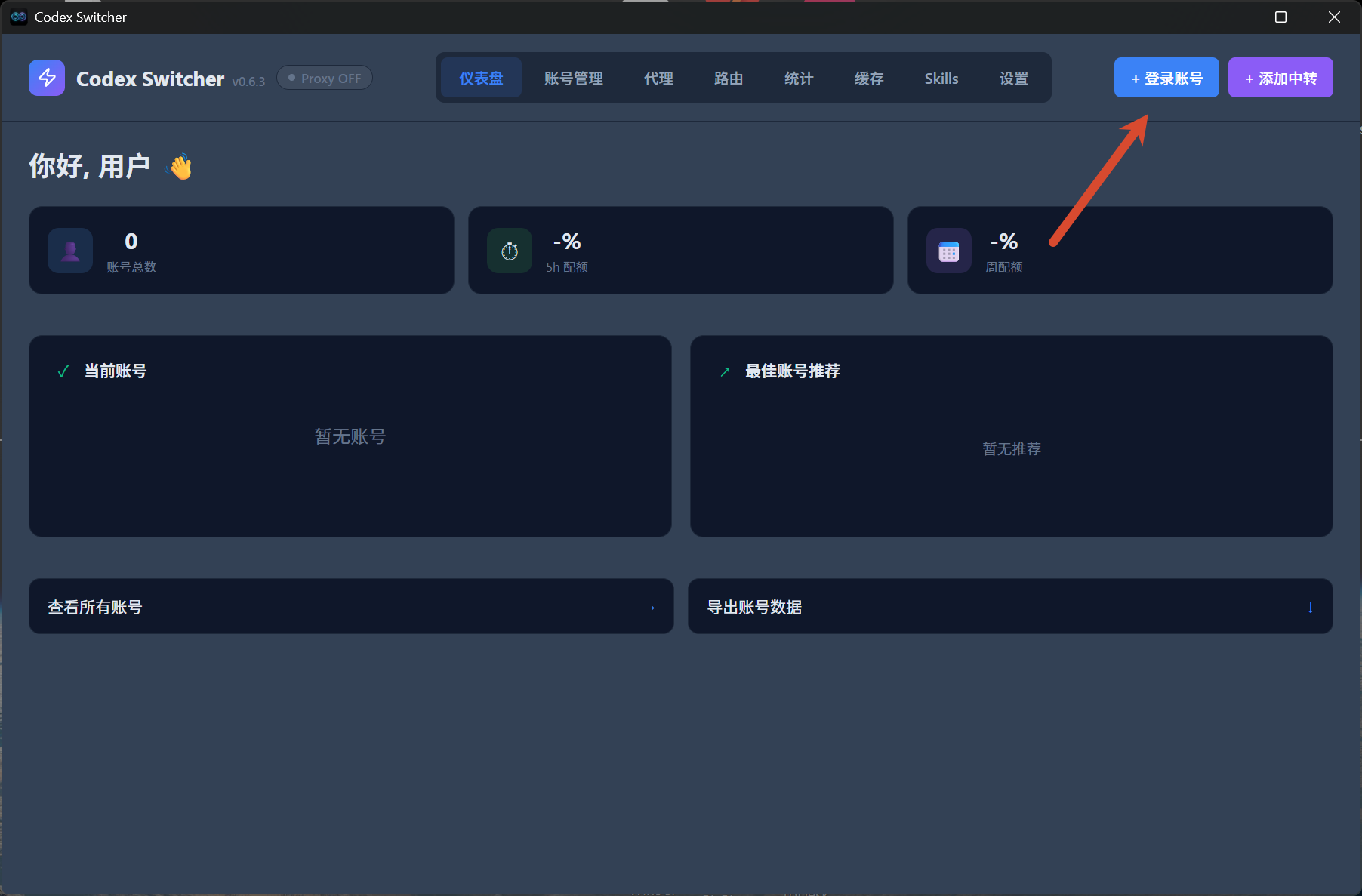Select the 统计 tab
The image size is (1362, 896).
pos(799,78)
